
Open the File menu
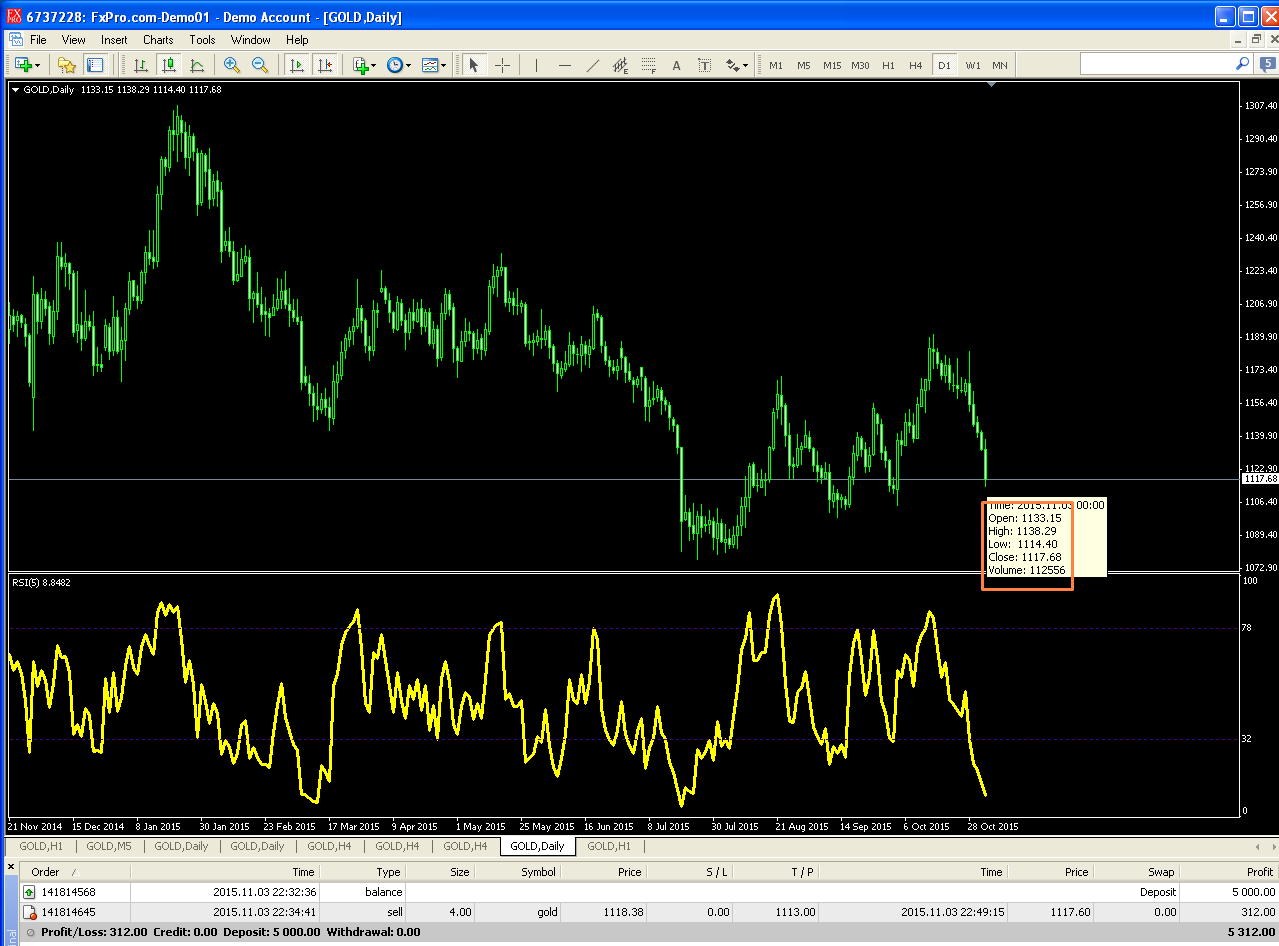(x=38, y=40)
